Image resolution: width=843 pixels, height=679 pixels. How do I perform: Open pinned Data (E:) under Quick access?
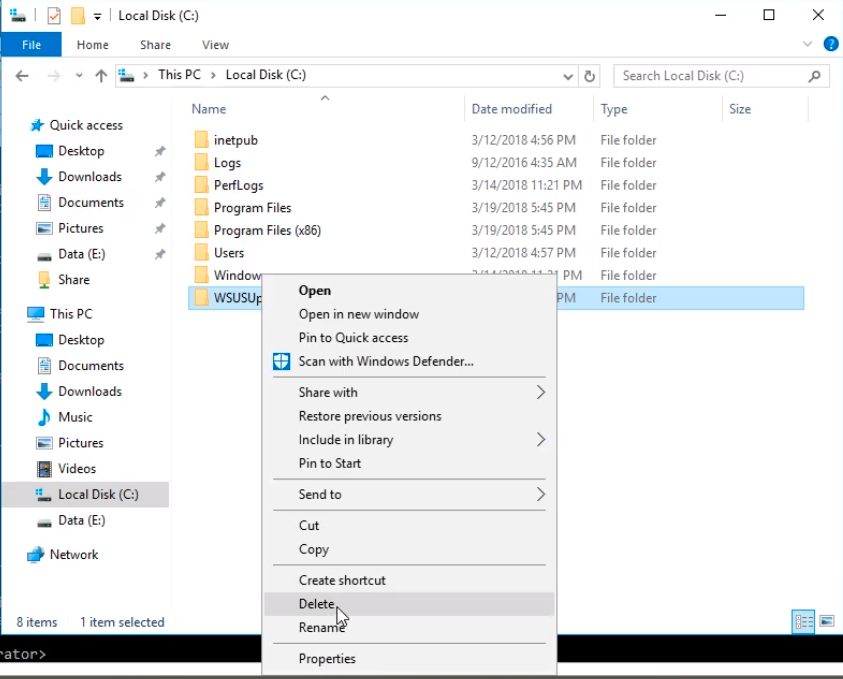point(81,254)
